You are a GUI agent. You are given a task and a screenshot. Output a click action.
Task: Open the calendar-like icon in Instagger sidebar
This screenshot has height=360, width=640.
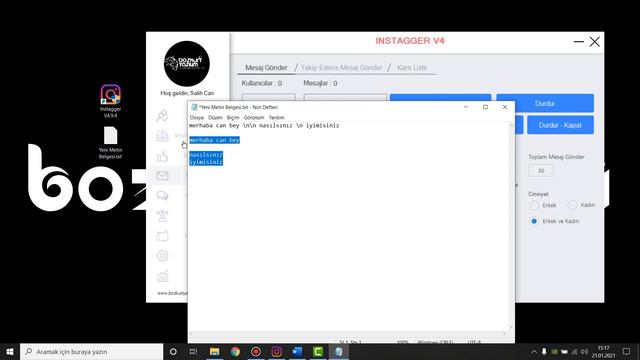click(x=162, y=236)
